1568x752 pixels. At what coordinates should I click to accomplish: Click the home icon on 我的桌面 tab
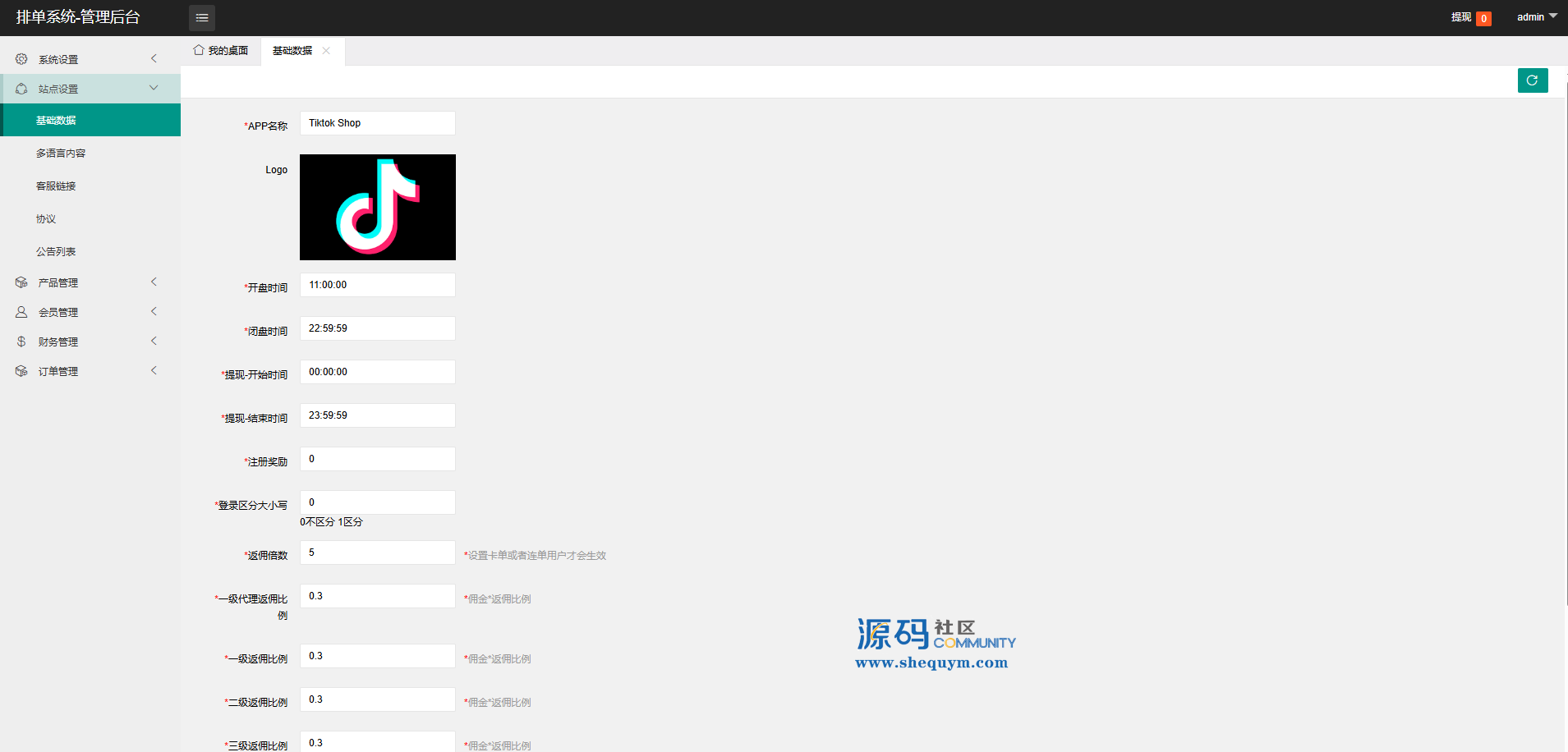198,50
